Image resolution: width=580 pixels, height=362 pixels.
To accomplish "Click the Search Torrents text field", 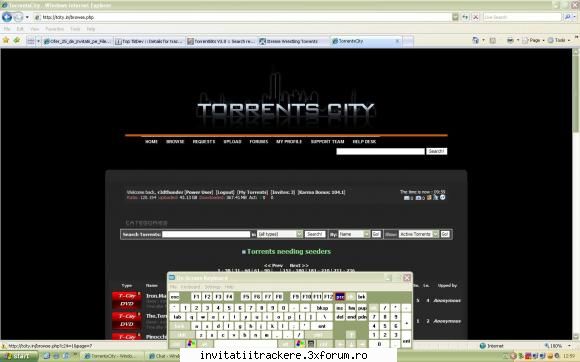I will [206, 234].
